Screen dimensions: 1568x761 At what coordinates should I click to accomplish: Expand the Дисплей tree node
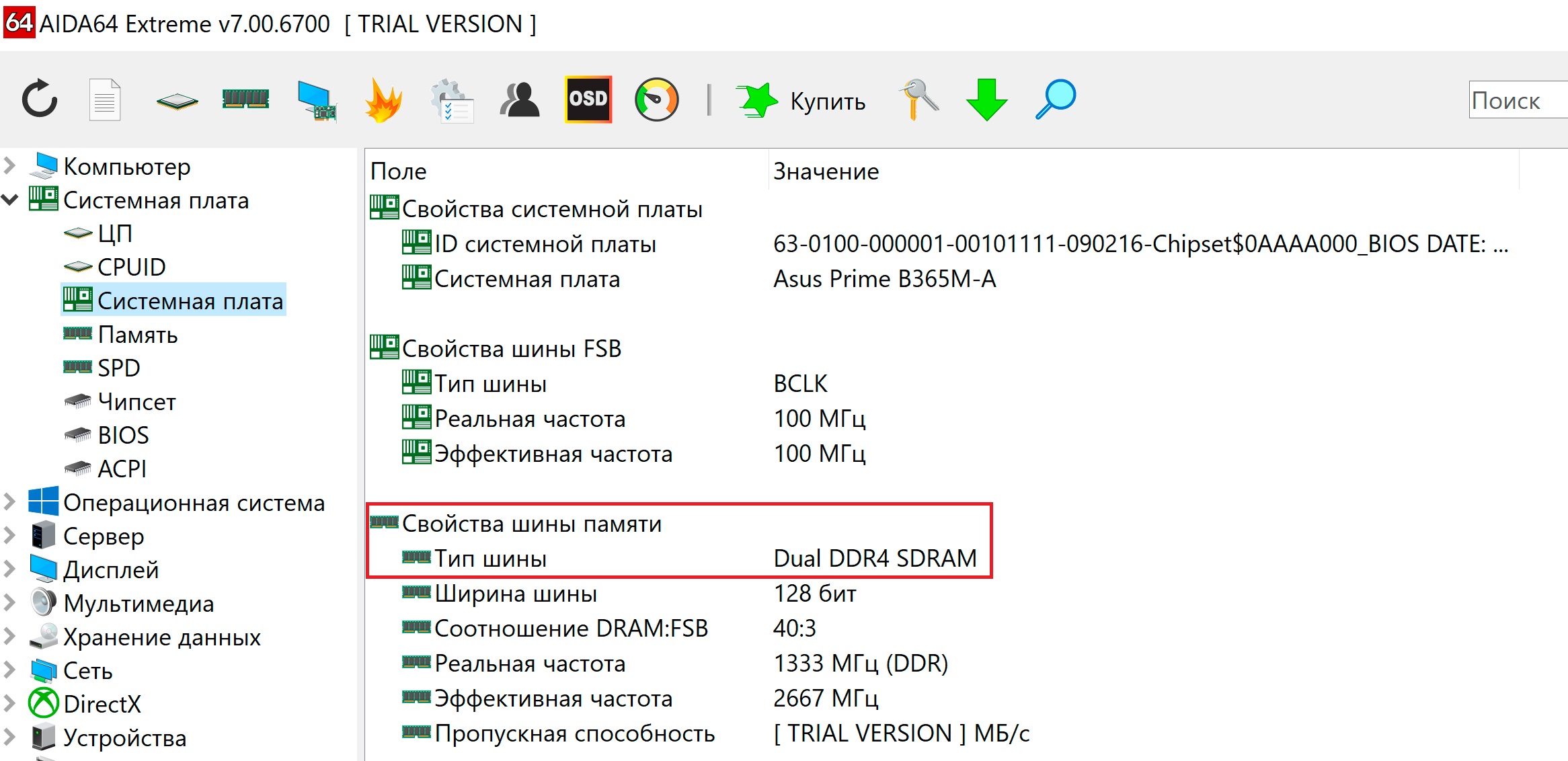9,569
